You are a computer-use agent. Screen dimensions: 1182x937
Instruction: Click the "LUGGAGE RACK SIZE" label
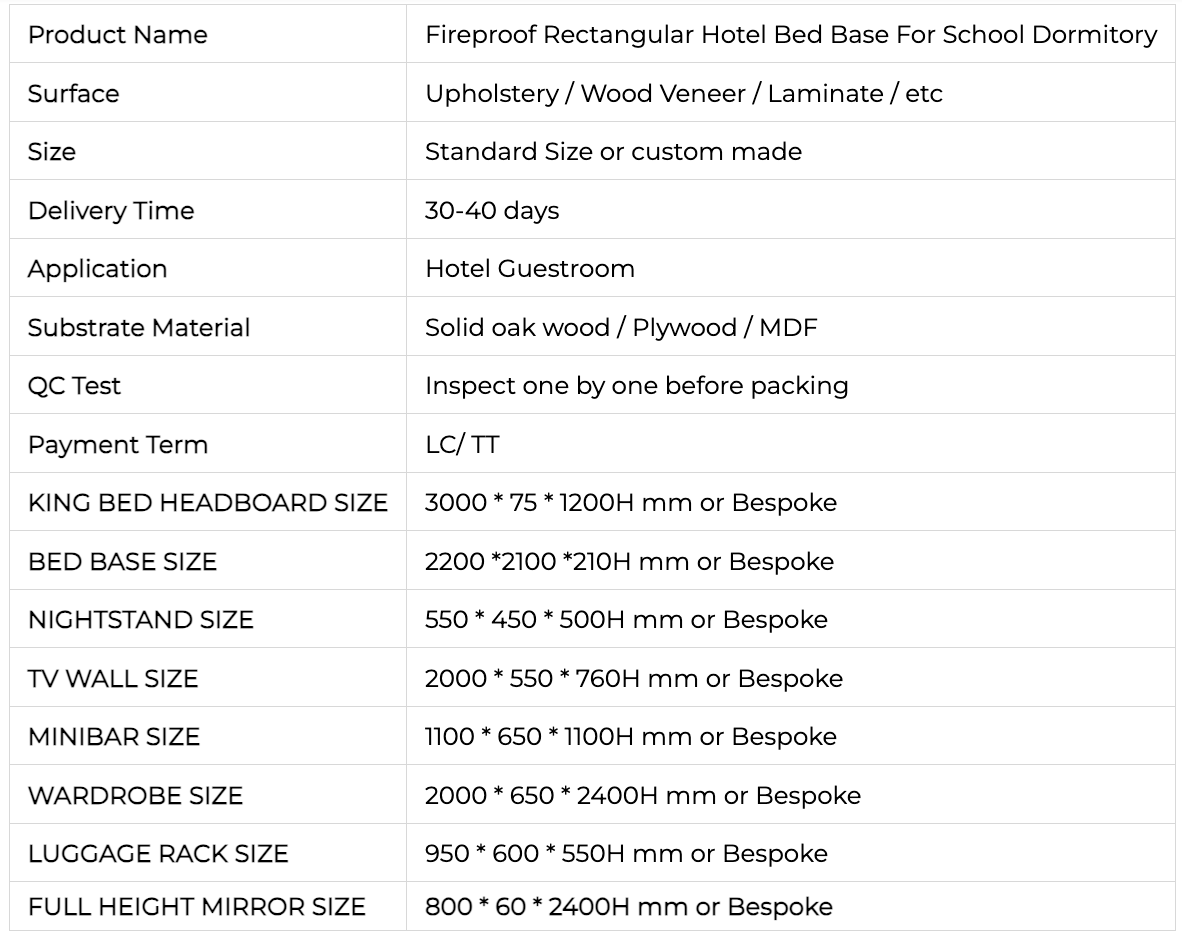(158, 854)
